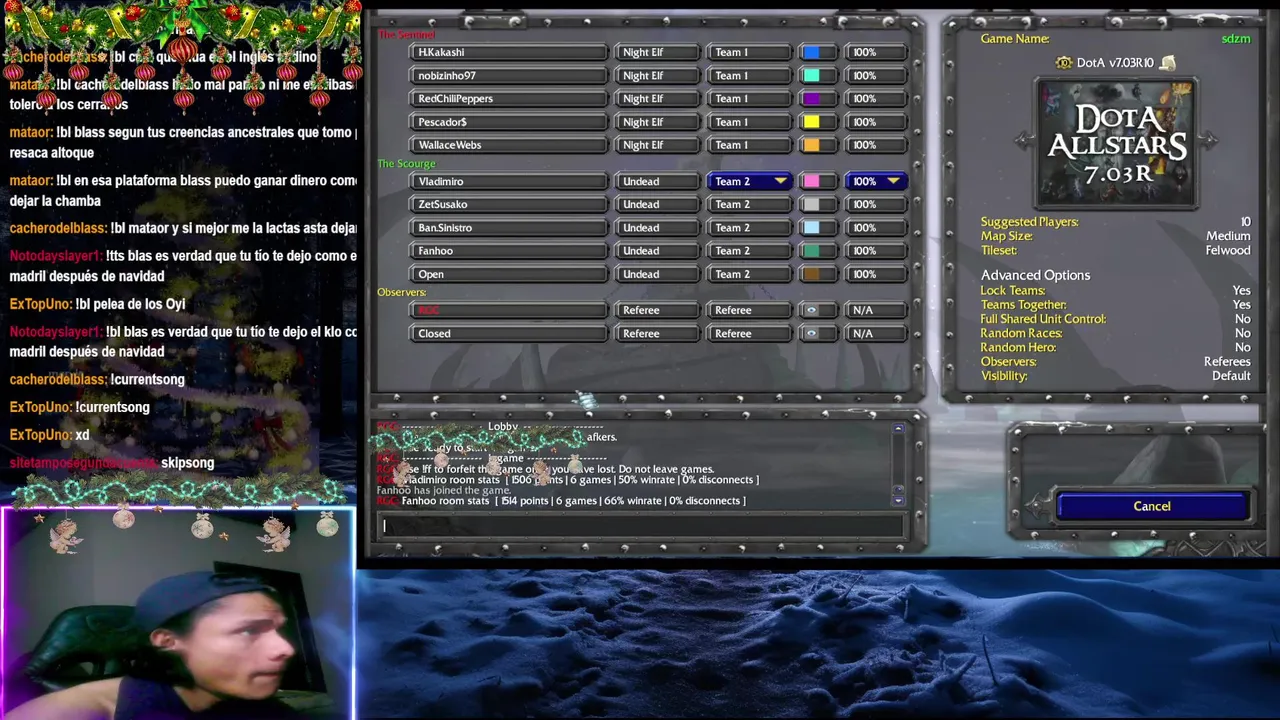Click the "Lock Teams:" label
Screen dimensions: 1280x720
pyautogui.click(x=1013, y=291)
